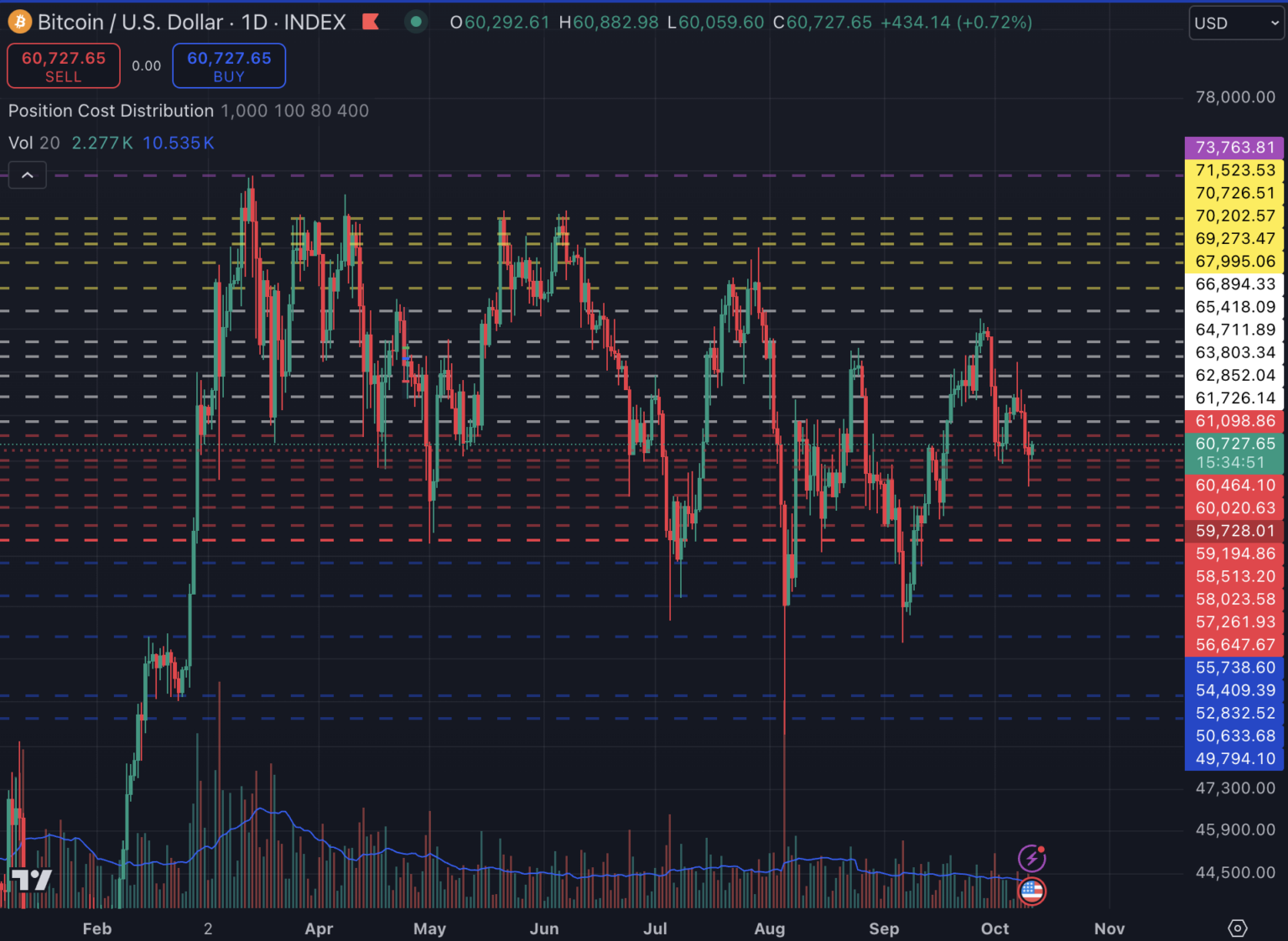Click the Oct label on time axis
The height and width of the screenshot is (941, 1288).
995,928
